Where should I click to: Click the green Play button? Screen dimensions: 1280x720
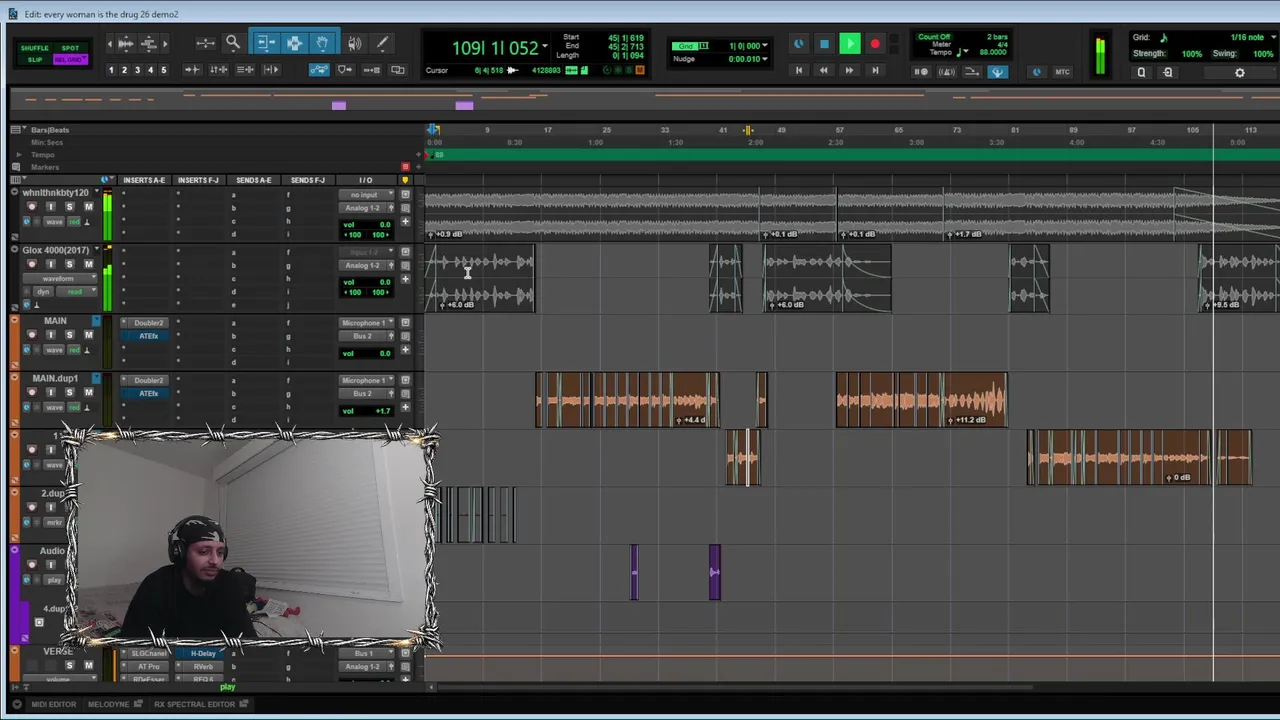pyautogui.click(x=849, y=44)
